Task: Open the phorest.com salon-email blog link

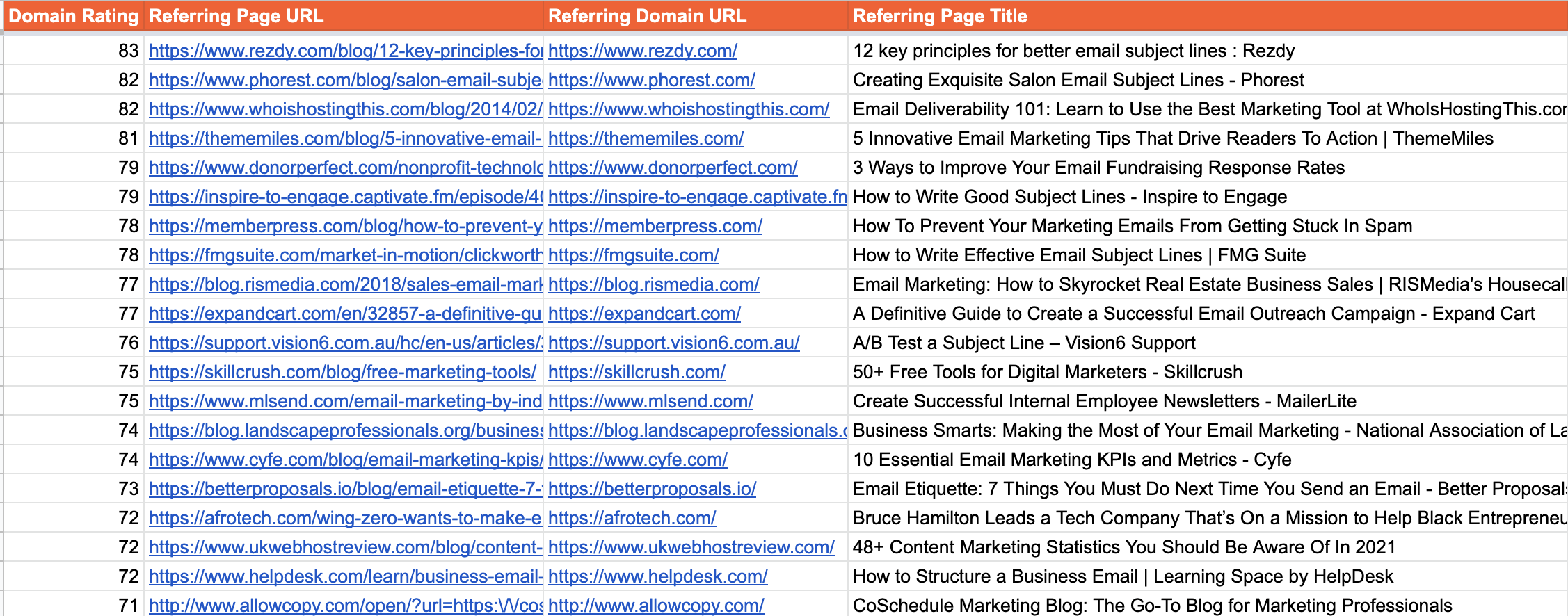Action: pyautogui.click(x=345, y=80)
